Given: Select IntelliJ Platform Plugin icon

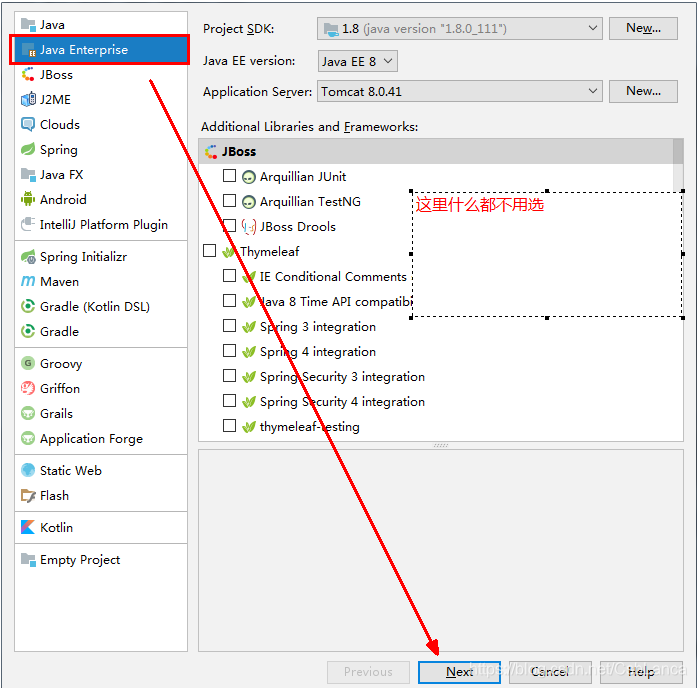Looking at the screenshot, I should tap(28, 224).
